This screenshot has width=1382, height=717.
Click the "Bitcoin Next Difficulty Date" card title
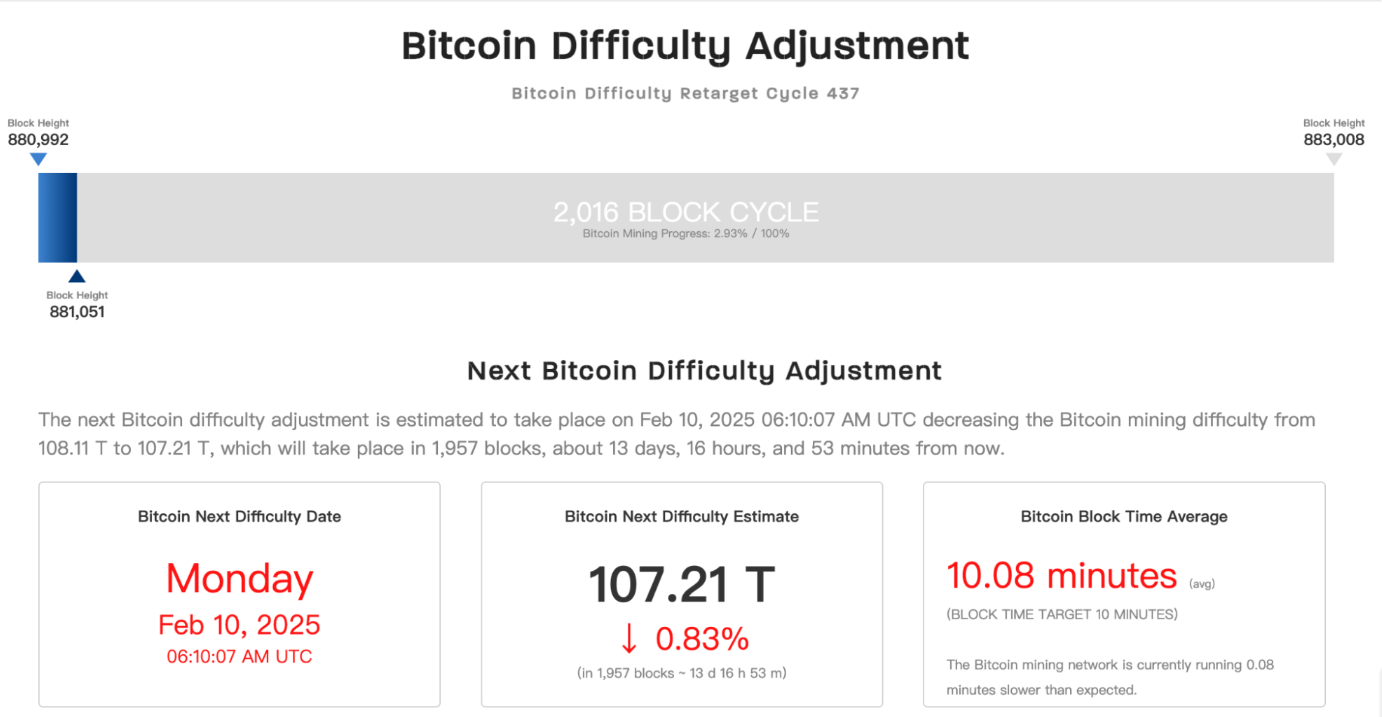point(239,517)
